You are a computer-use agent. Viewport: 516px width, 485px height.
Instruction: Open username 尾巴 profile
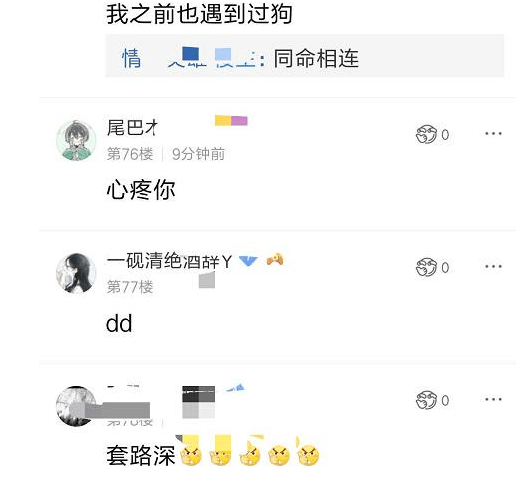tap(132, 128)
